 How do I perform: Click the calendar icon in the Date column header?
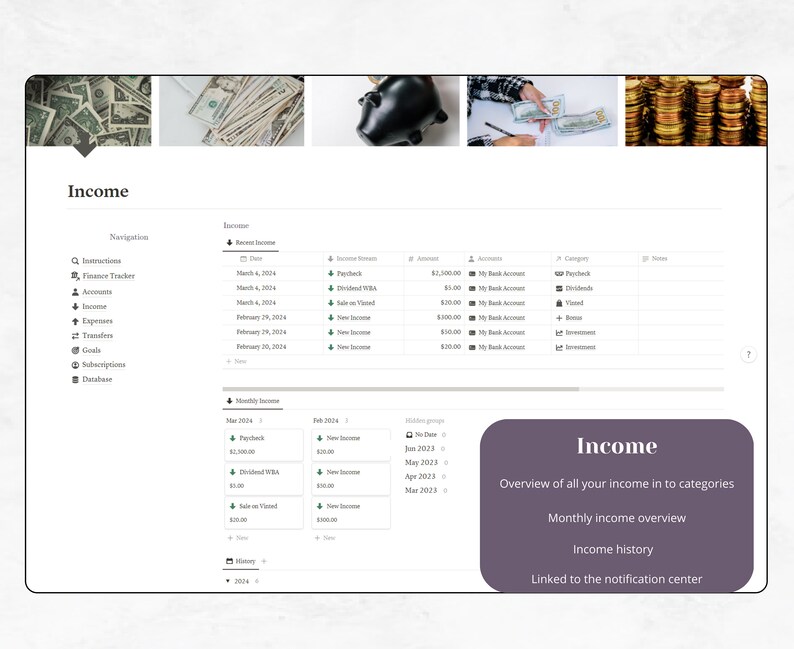243,259
